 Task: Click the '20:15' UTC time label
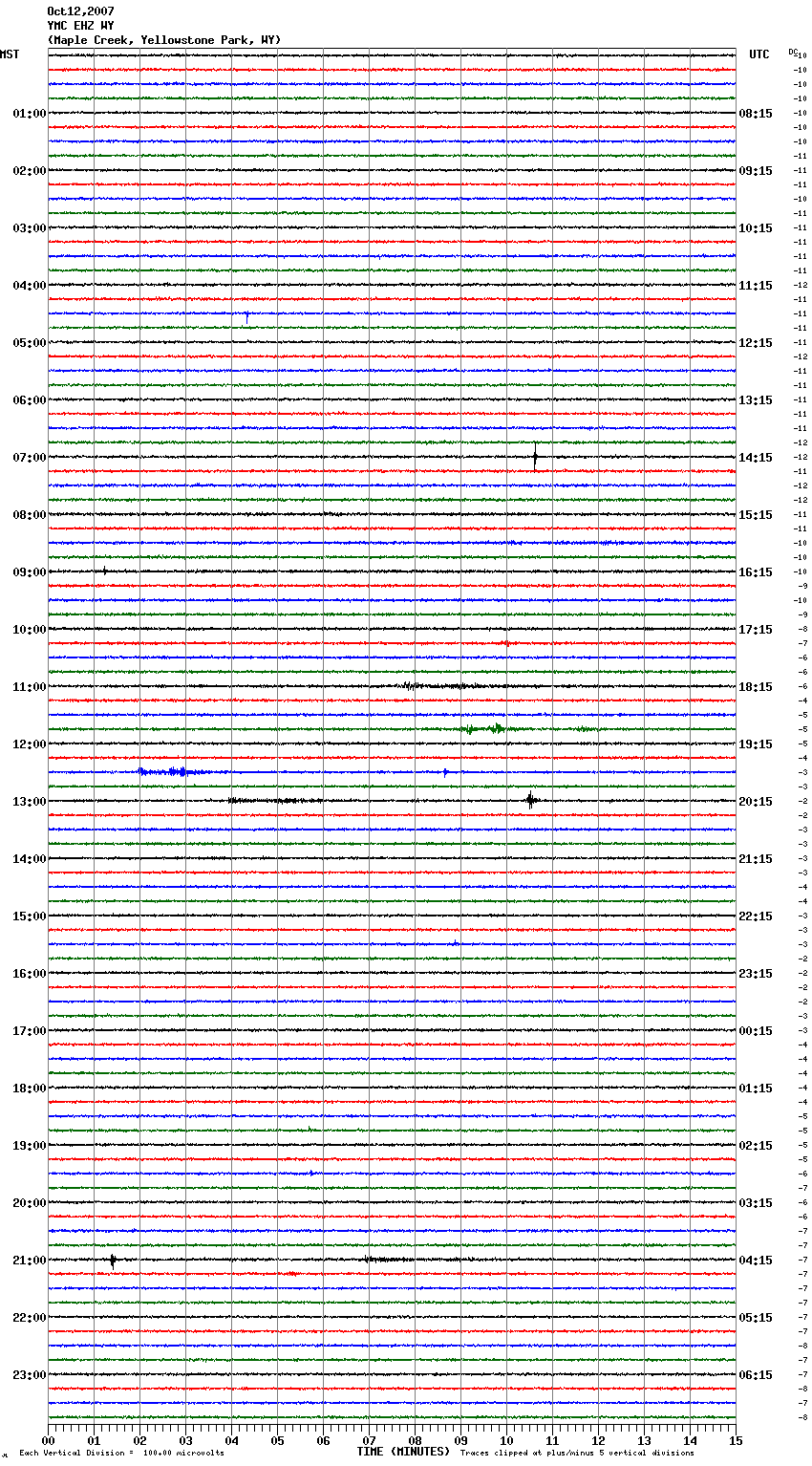pos(756,802)
